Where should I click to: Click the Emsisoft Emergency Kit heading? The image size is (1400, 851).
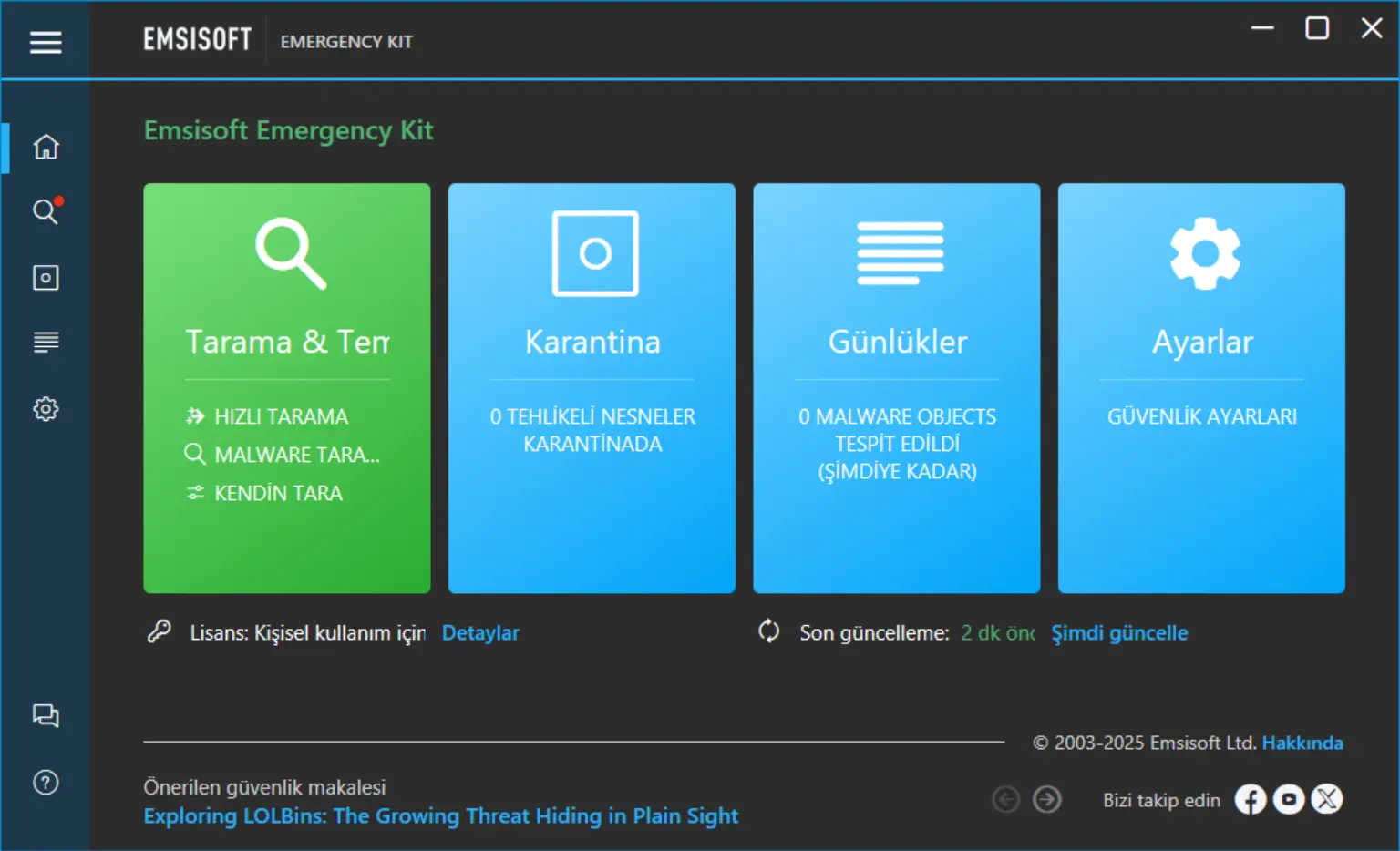click(288, 130)
